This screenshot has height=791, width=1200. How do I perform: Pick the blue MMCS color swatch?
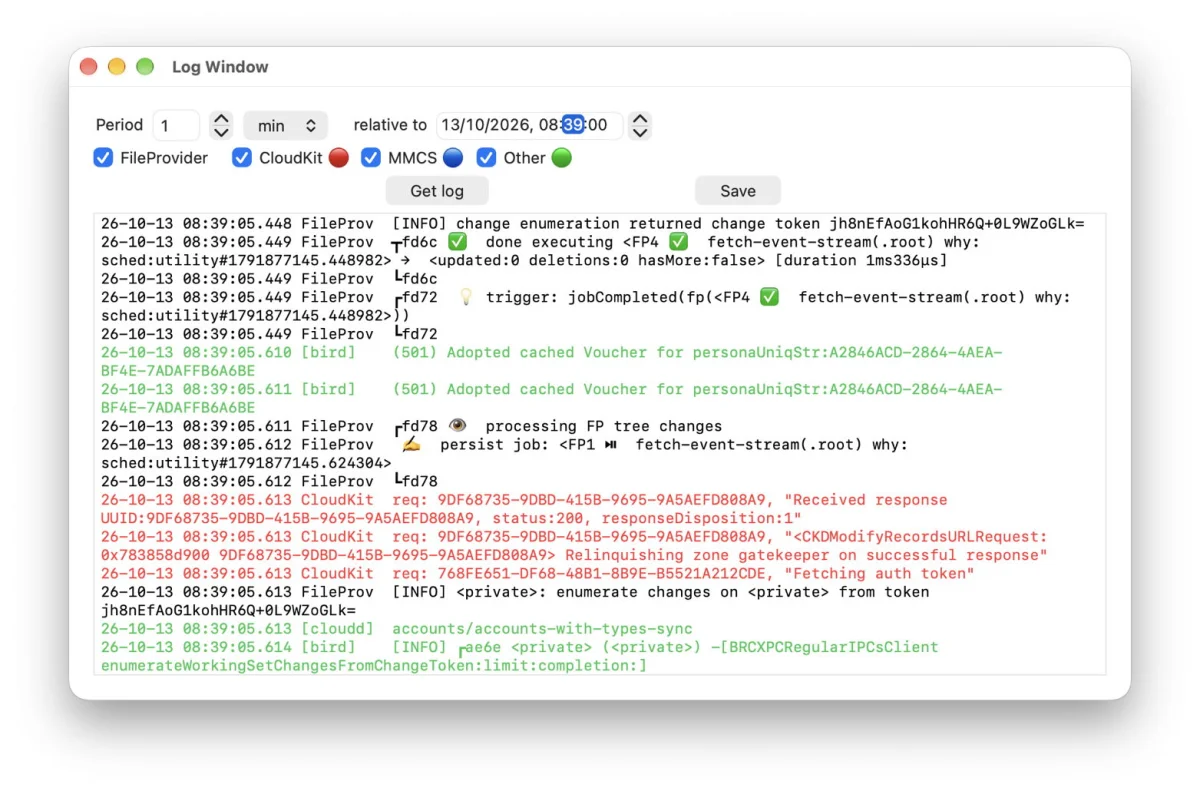(x=453, y=157)
